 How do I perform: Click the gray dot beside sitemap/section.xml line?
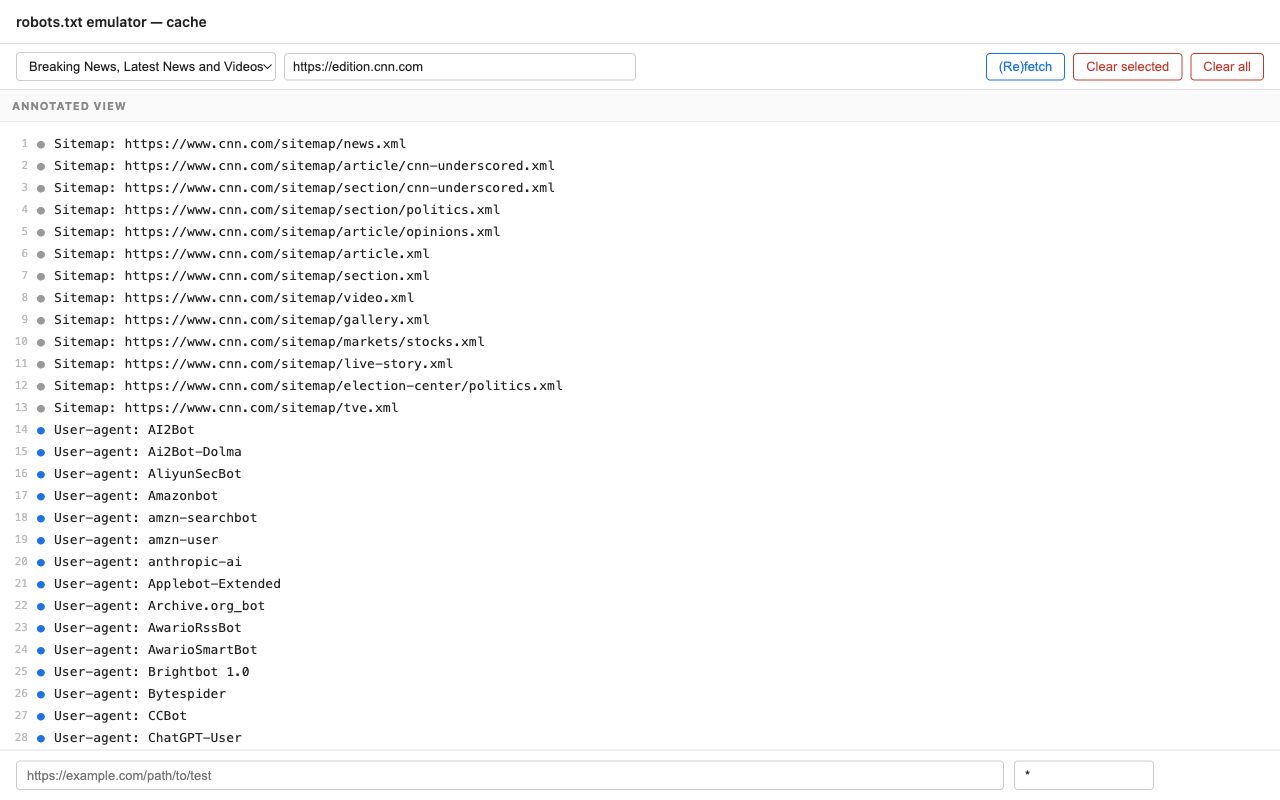41,276
